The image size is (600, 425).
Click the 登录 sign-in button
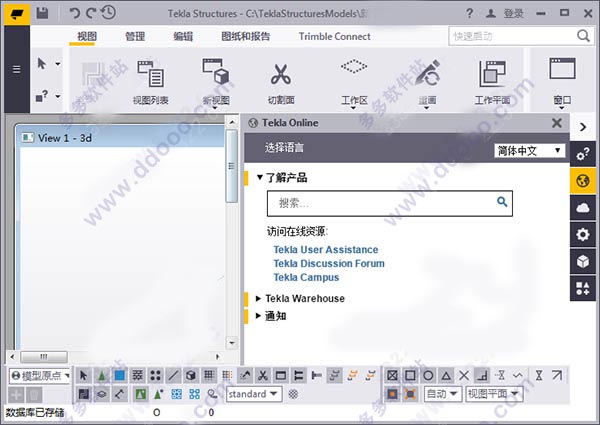514,14
